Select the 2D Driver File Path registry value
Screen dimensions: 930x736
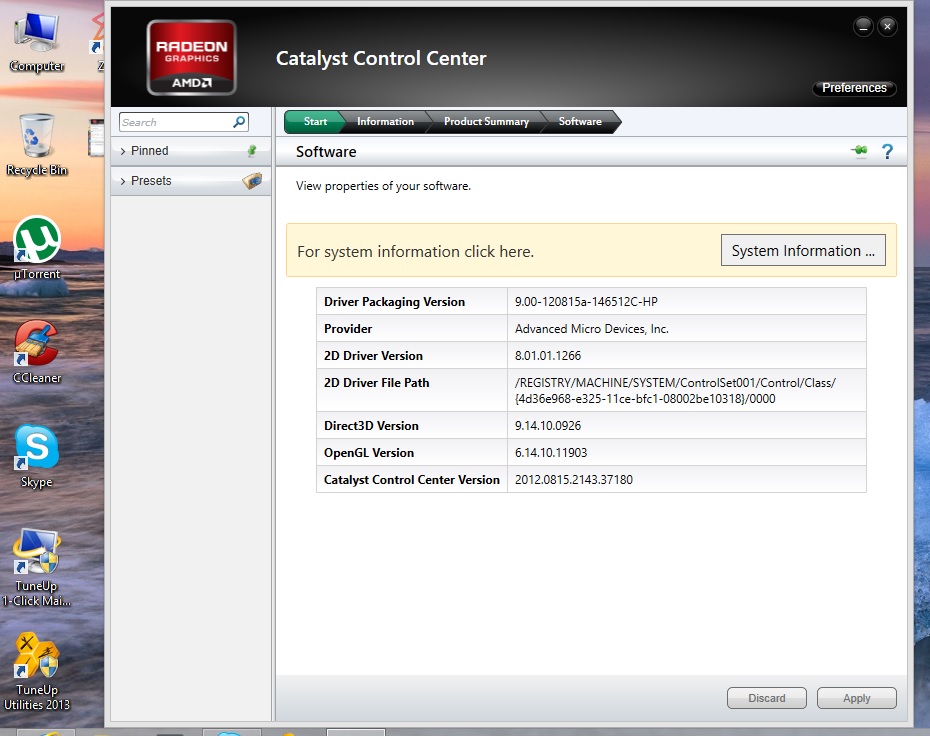pos(675,391)
